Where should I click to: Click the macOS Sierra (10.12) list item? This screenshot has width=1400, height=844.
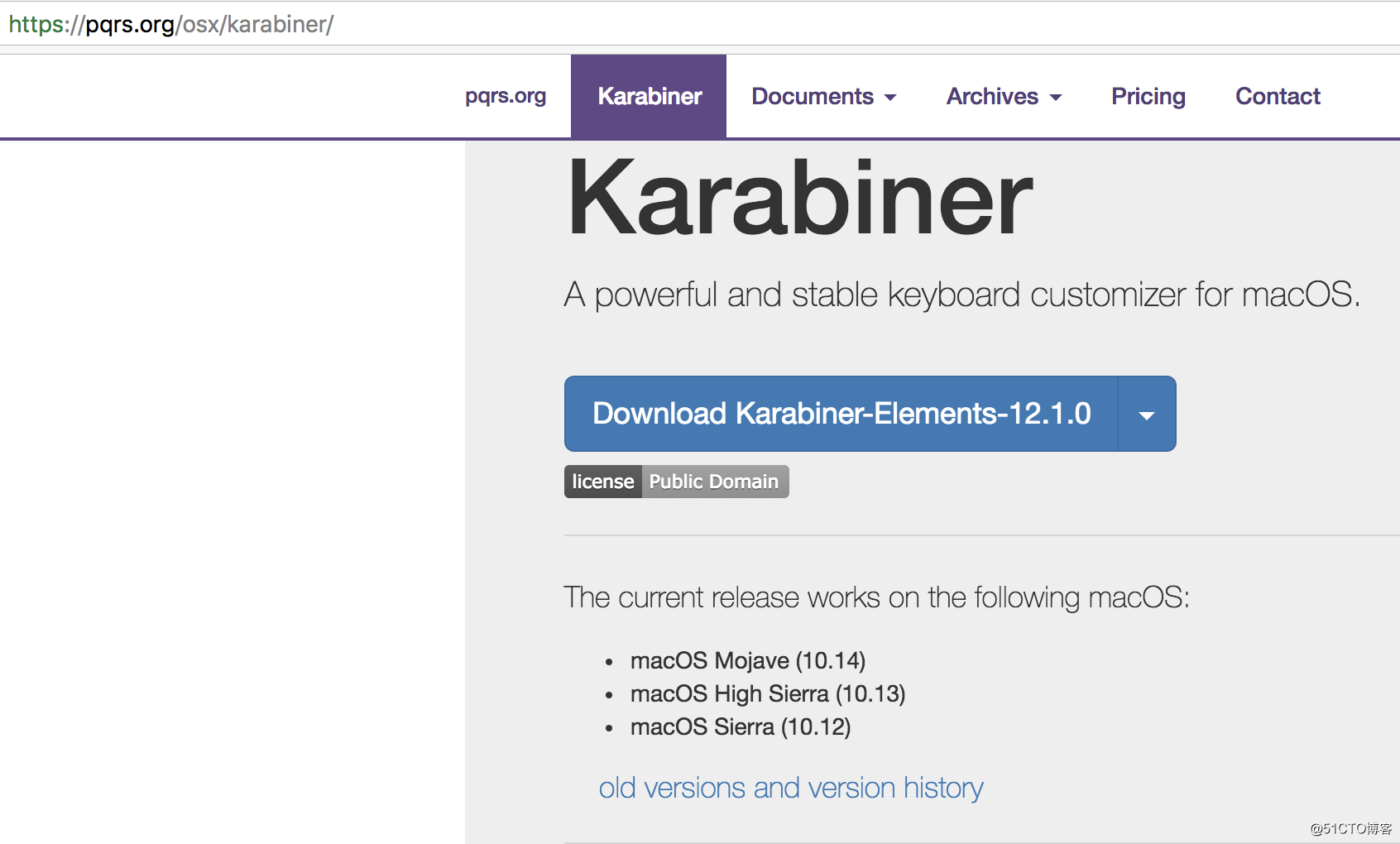pyautogui.click(x=741, y=727)
